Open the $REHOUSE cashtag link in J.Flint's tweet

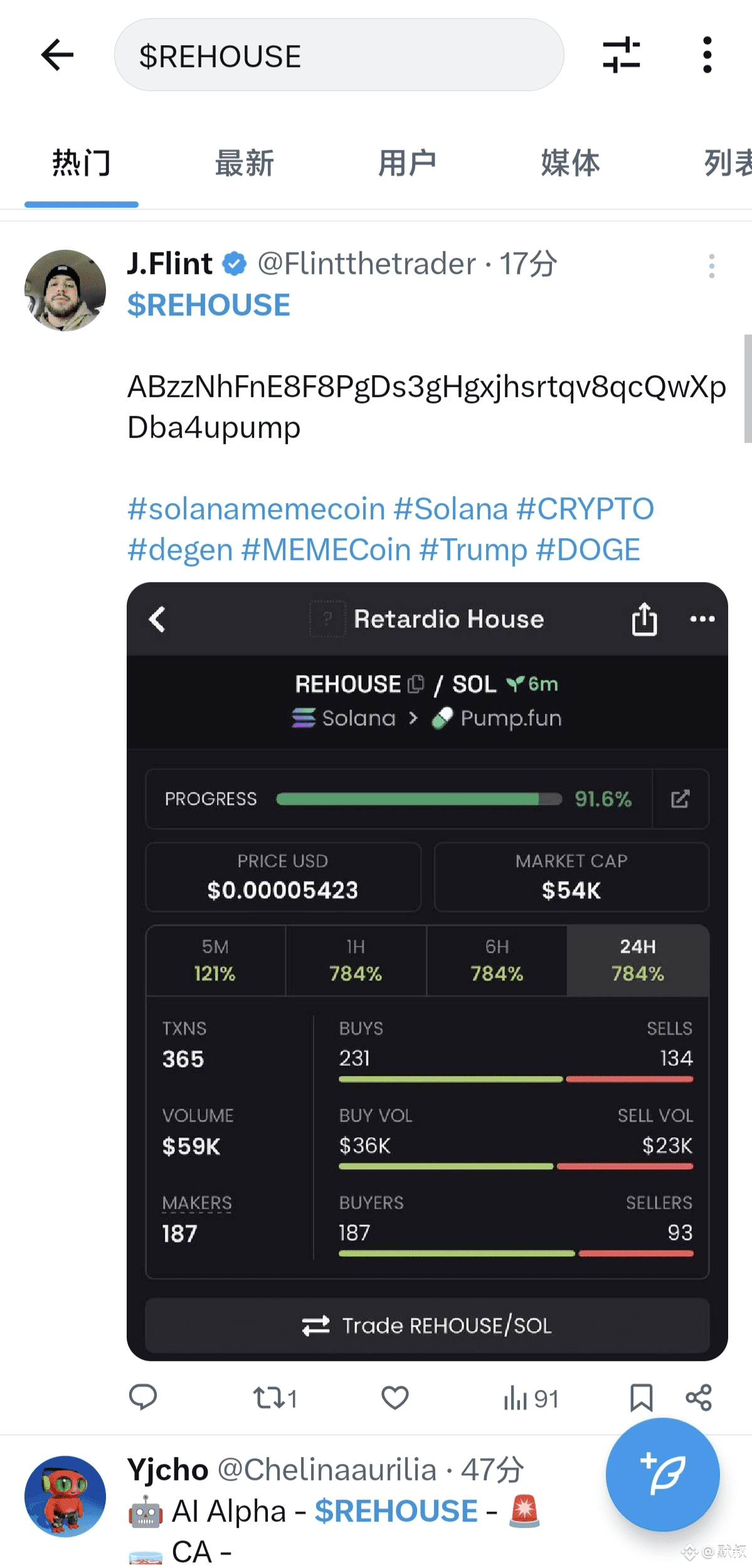pos(209,305)
